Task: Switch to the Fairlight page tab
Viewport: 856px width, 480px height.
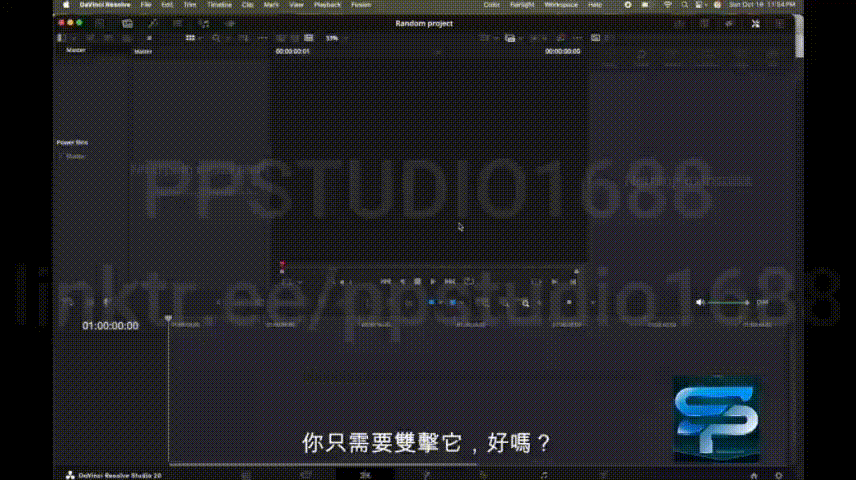Action: click(544, 475)
